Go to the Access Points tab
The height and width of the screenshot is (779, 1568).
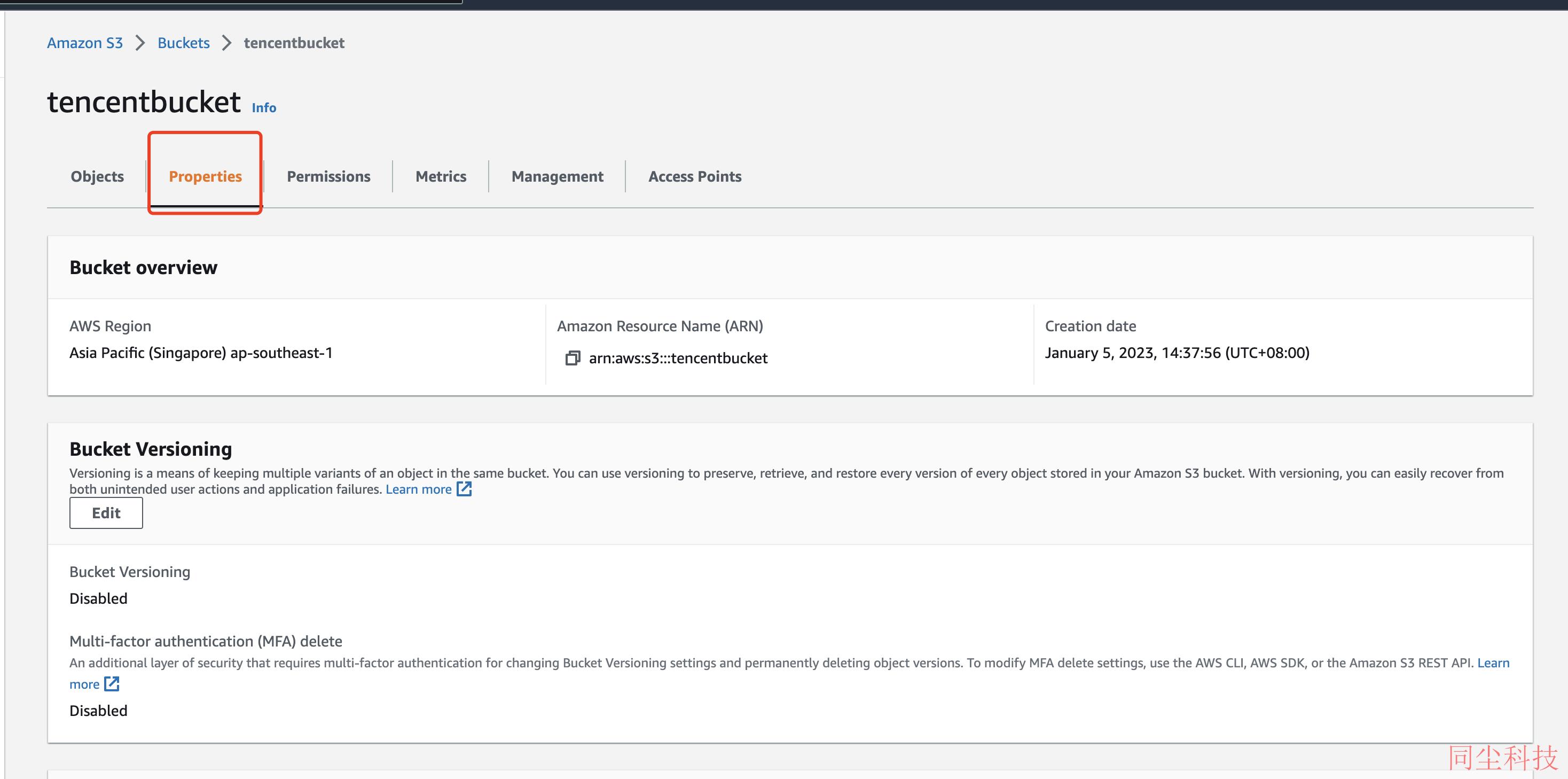(694, 177)
